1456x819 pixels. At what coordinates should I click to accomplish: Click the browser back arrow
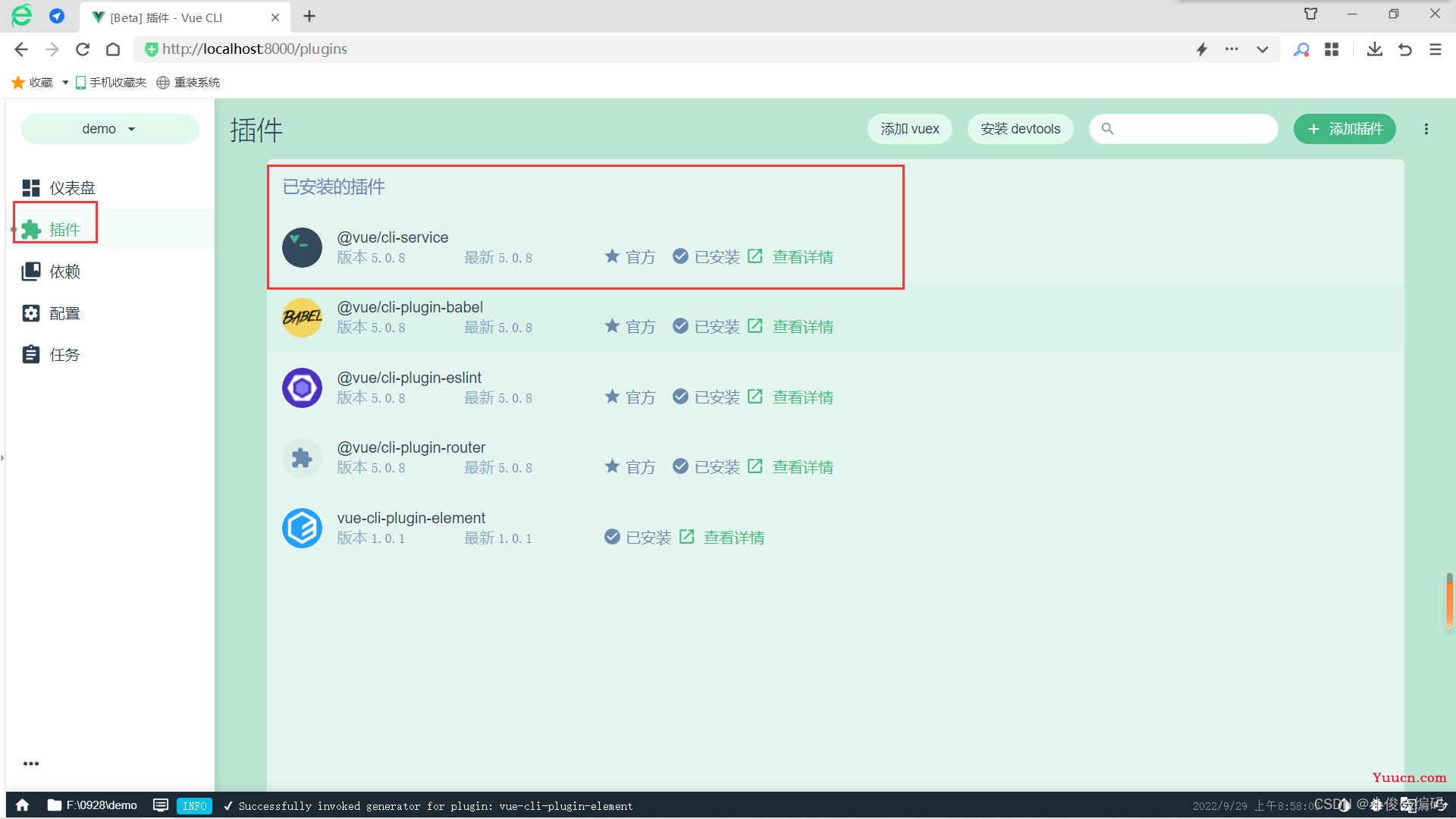click(21, 49)
